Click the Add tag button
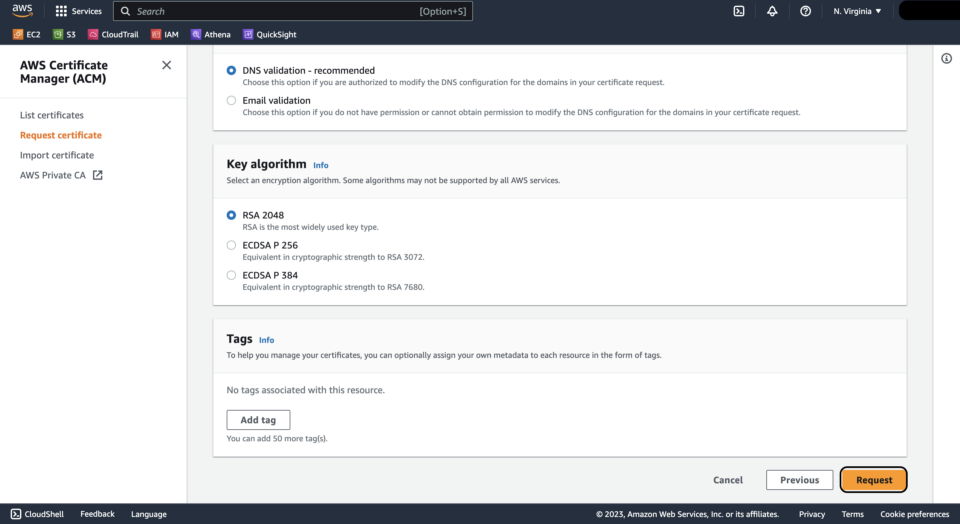The height and width of the screenshot is (524, 960). coord(258,420)
